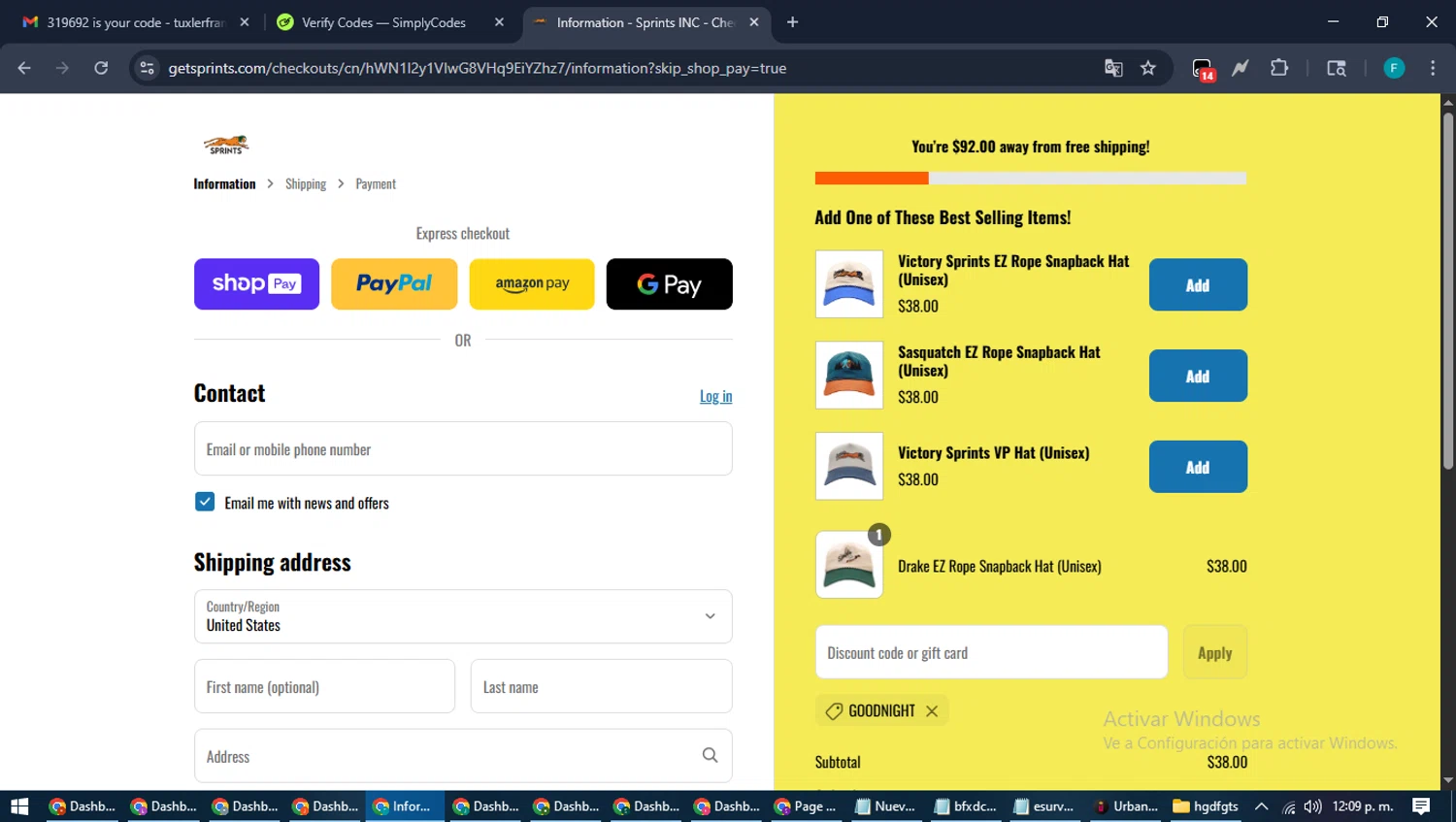Open Victory Sprints EZ Rope Snapback thumbnail
Viewport: 1456px width, 822px height.
(849, 284)
